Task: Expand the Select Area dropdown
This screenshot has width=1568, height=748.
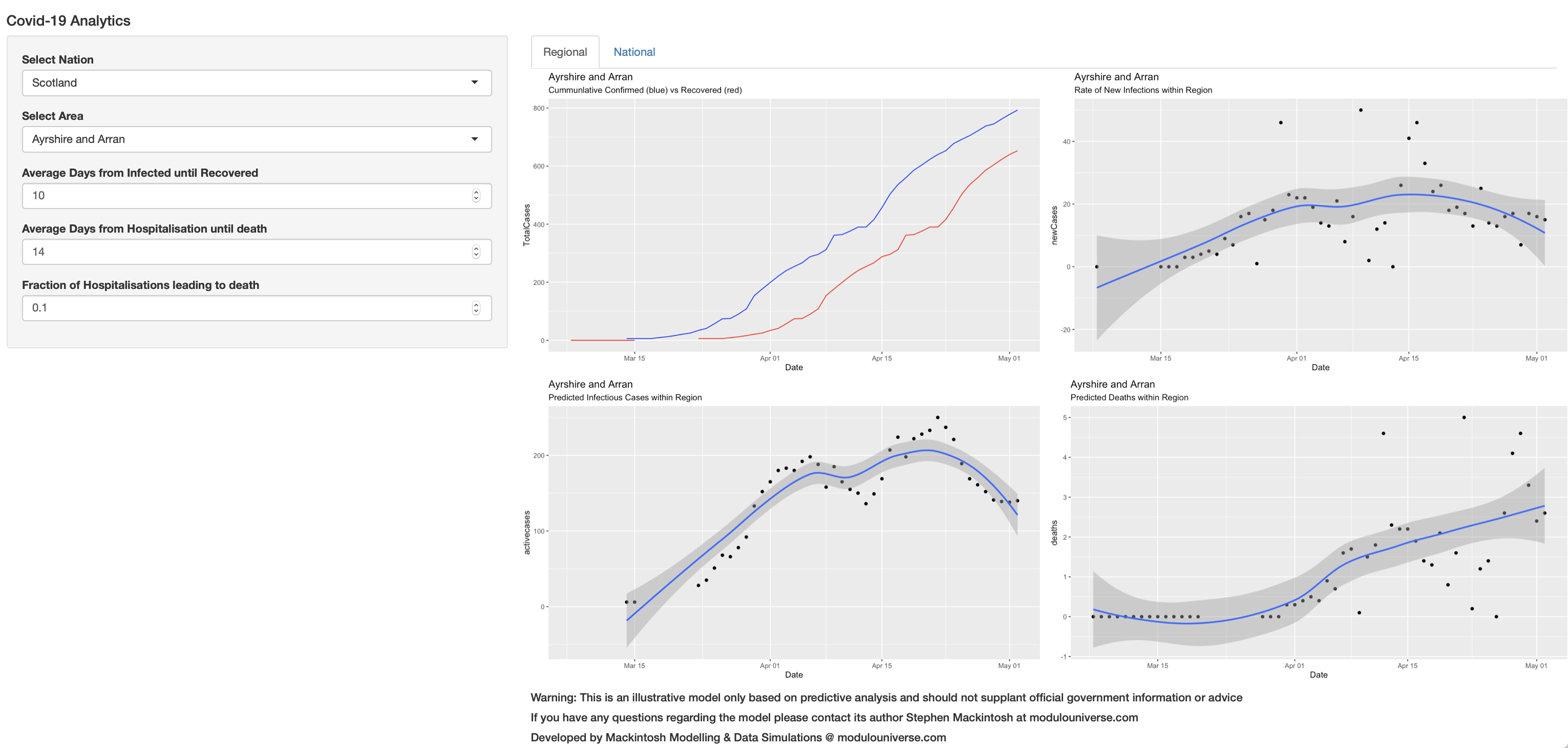Action: [256, 139]
